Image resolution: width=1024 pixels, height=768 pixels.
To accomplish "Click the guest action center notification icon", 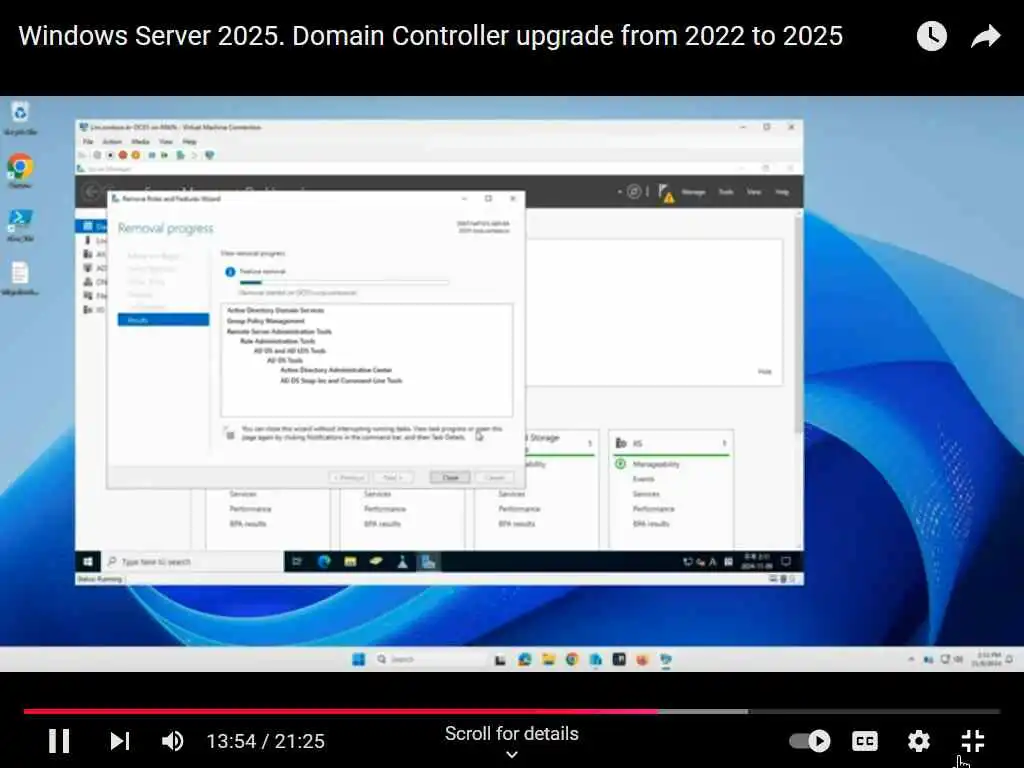I will (x=786, y=562).
